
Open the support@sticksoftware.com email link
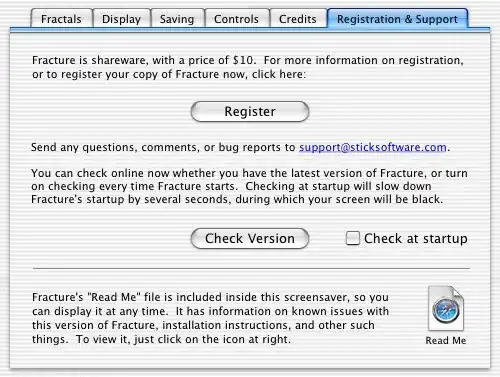coord(373,147)
